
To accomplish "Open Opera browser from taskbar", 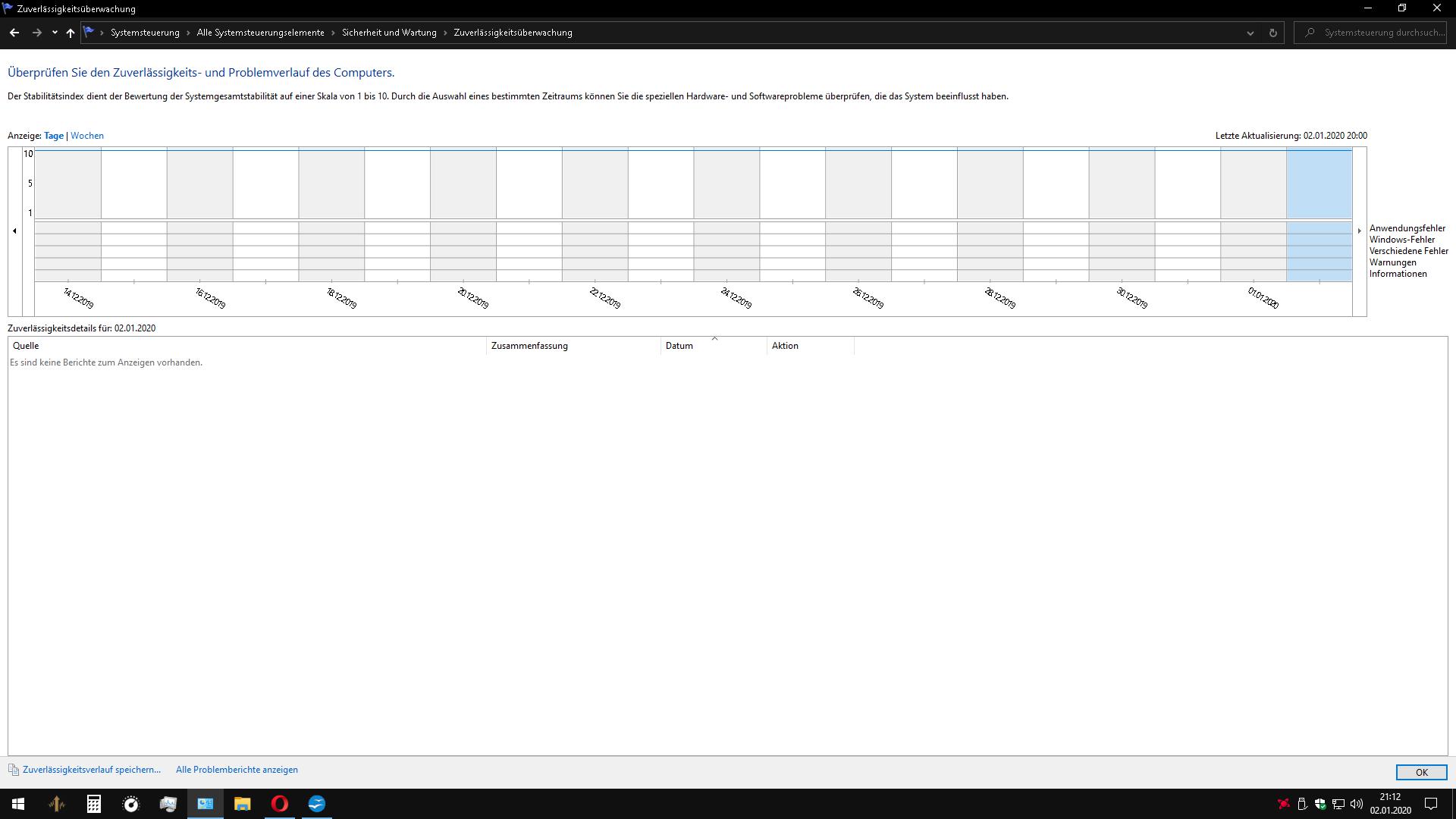I will [x=279, y=804].
